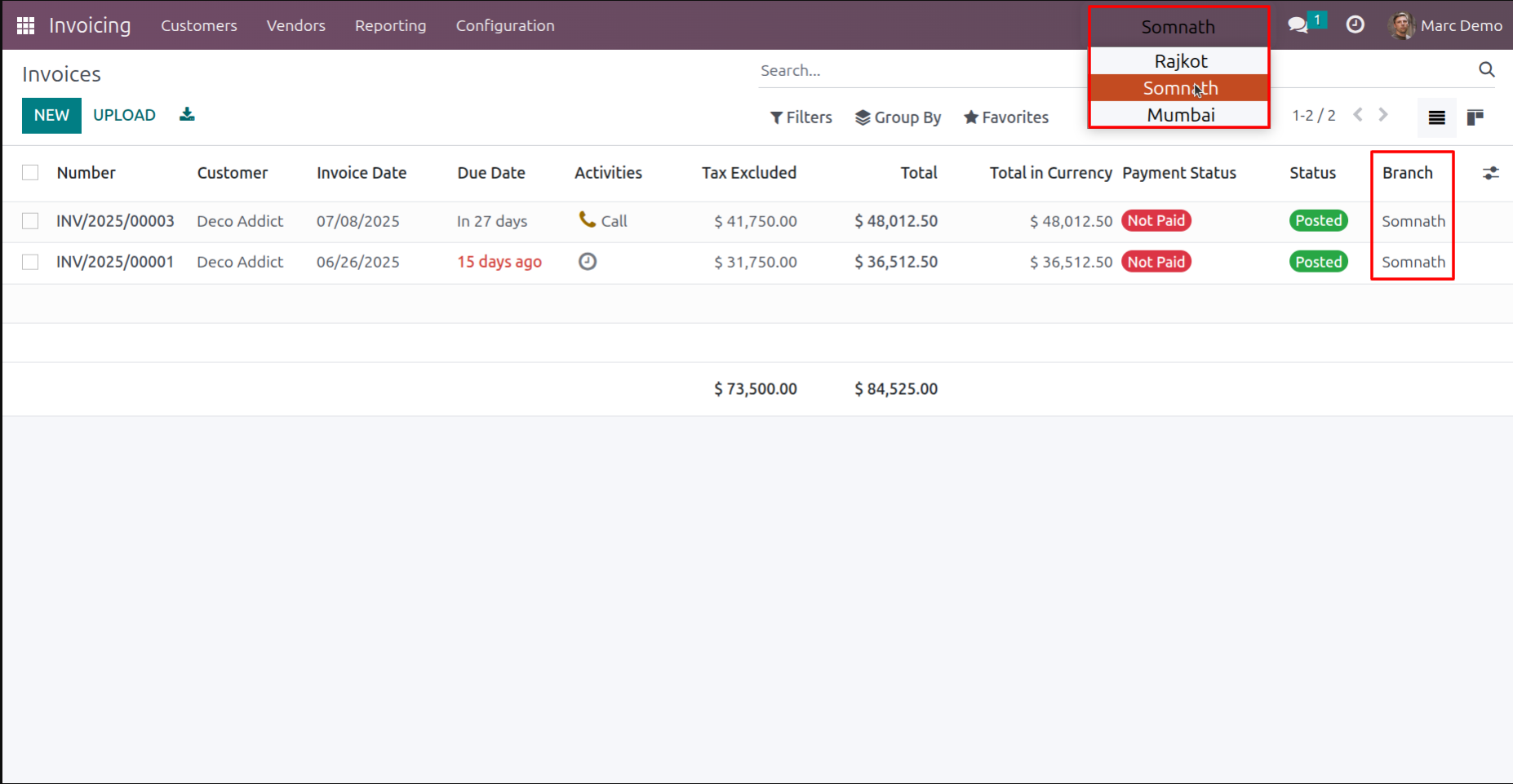Open the activities clock icon in navbar
Image resolution: width=1513 pixels, height=784 pixels.
click(x=1355, y=24)
